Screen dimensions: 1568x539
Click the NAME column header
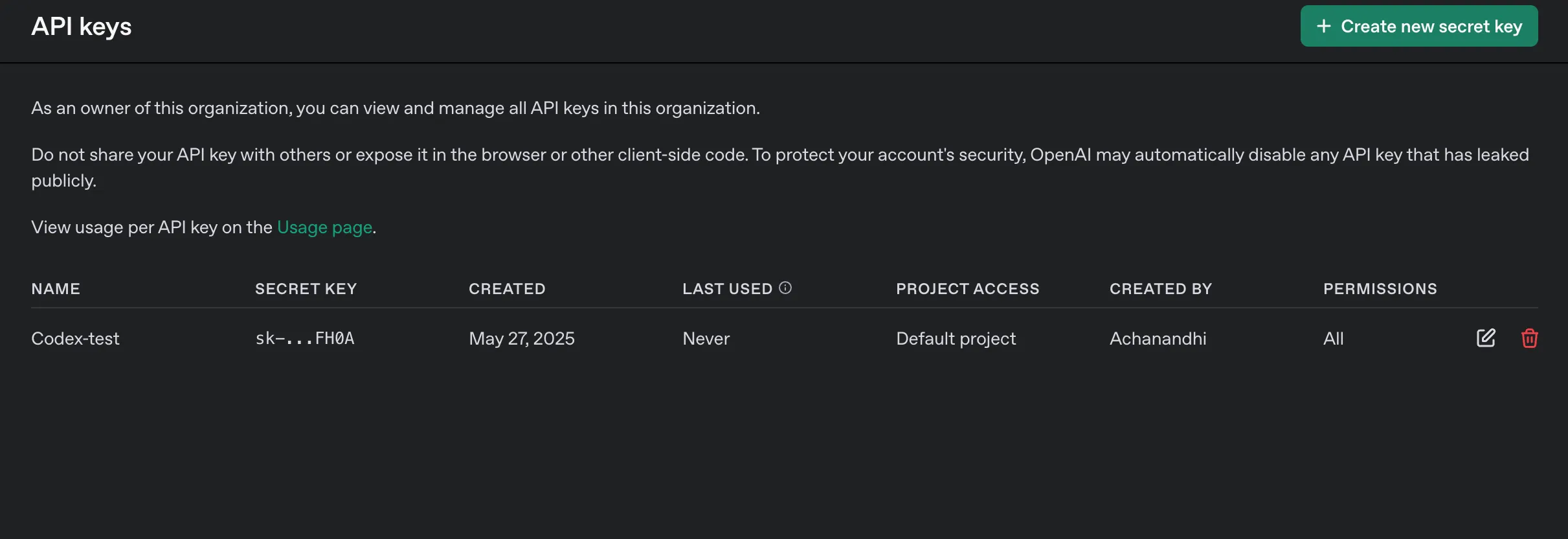[56, 289]
